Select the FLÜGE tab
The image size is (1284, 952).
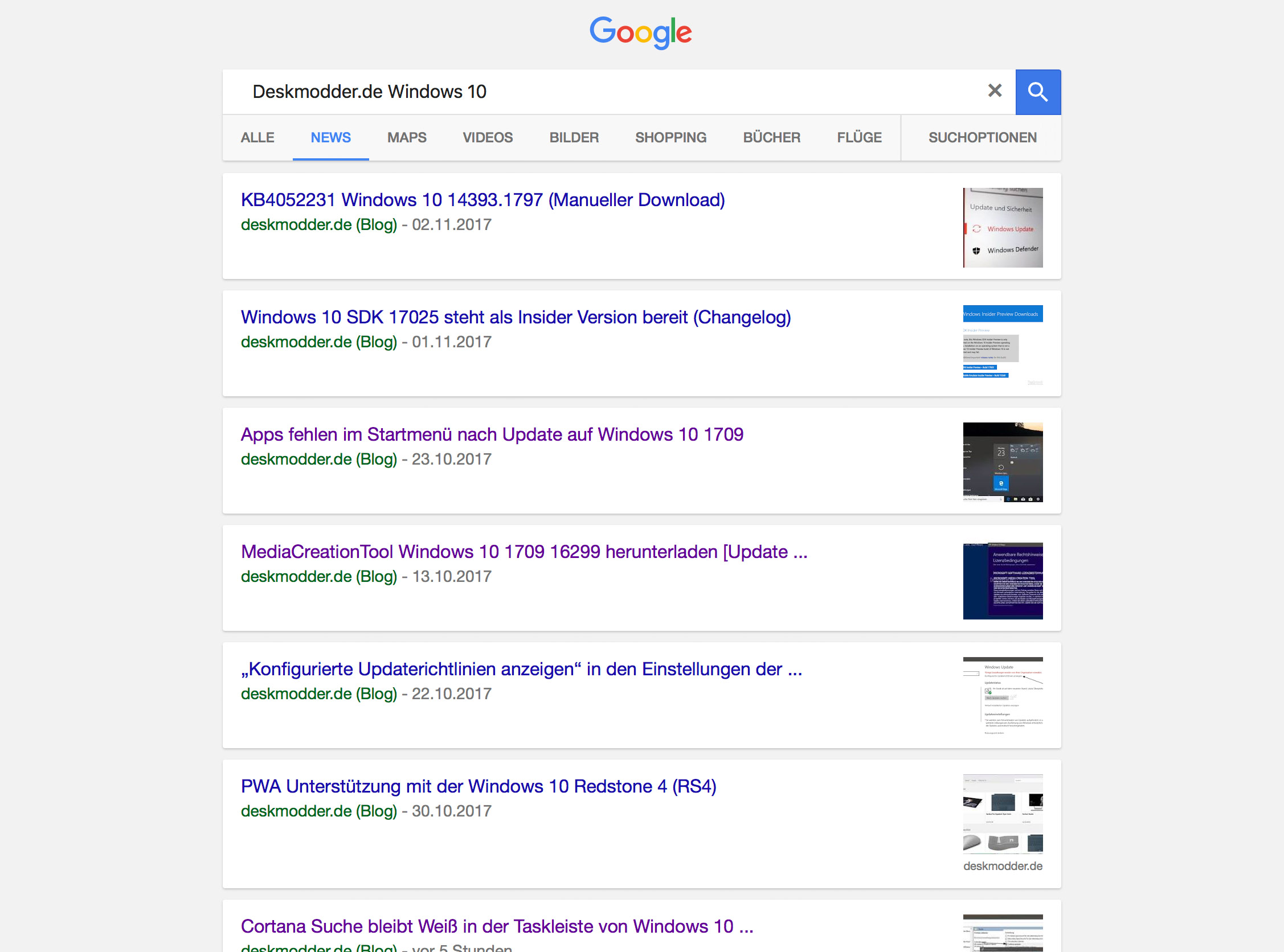click(859, 138)
